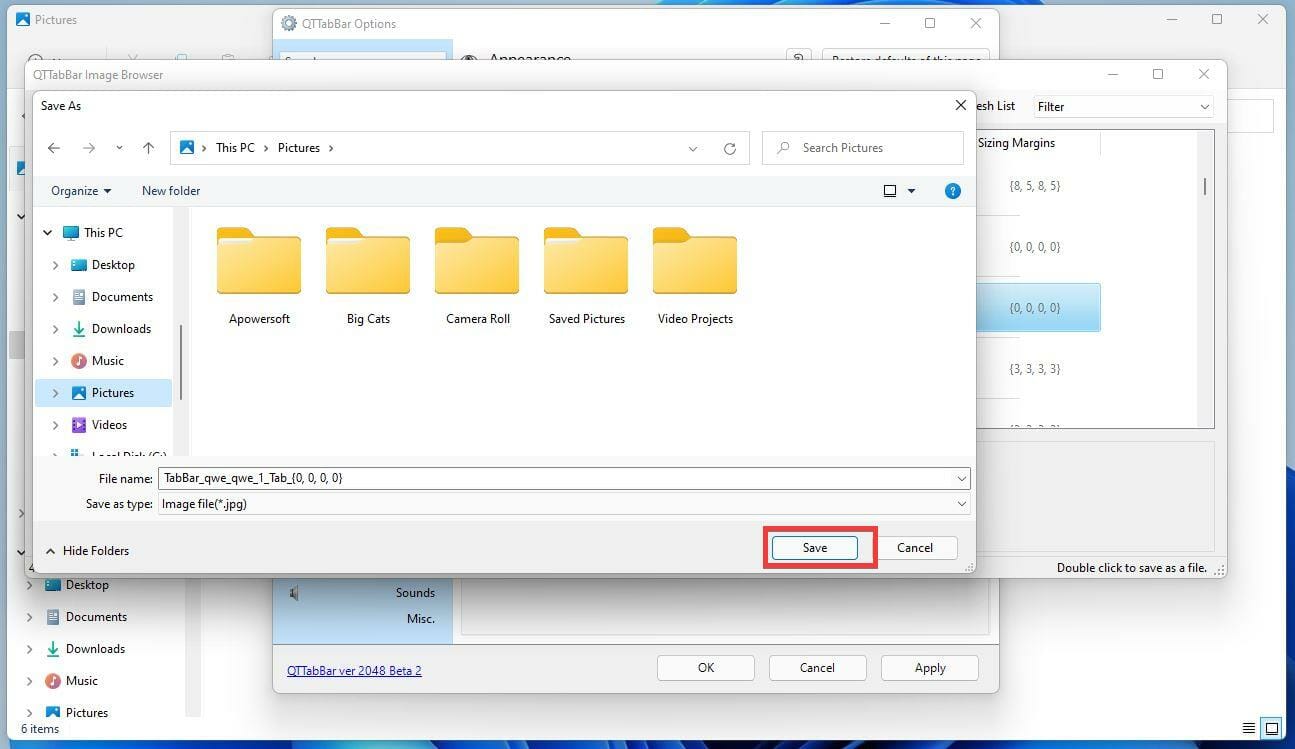Open the QTTabBar ver 2048 Beta 2 link
1295x749 pixels.
(x=354, y=670)
